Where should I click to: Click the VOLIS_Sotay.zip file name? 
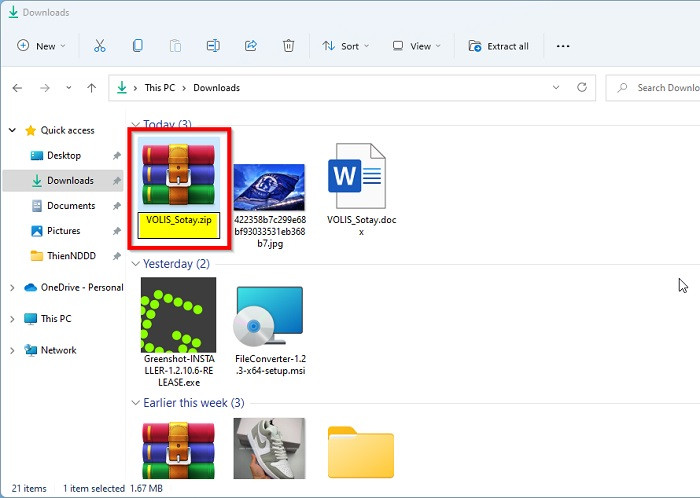(x=179, y=220)
